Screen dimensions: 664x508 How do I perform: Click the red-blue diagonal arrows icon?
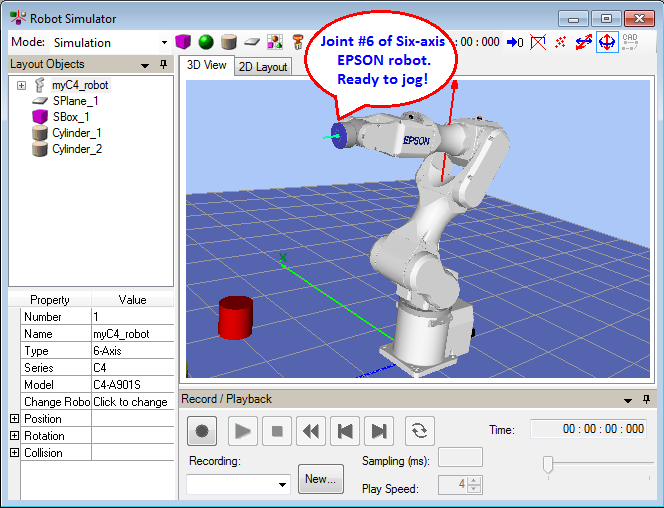tap(584, 42)
